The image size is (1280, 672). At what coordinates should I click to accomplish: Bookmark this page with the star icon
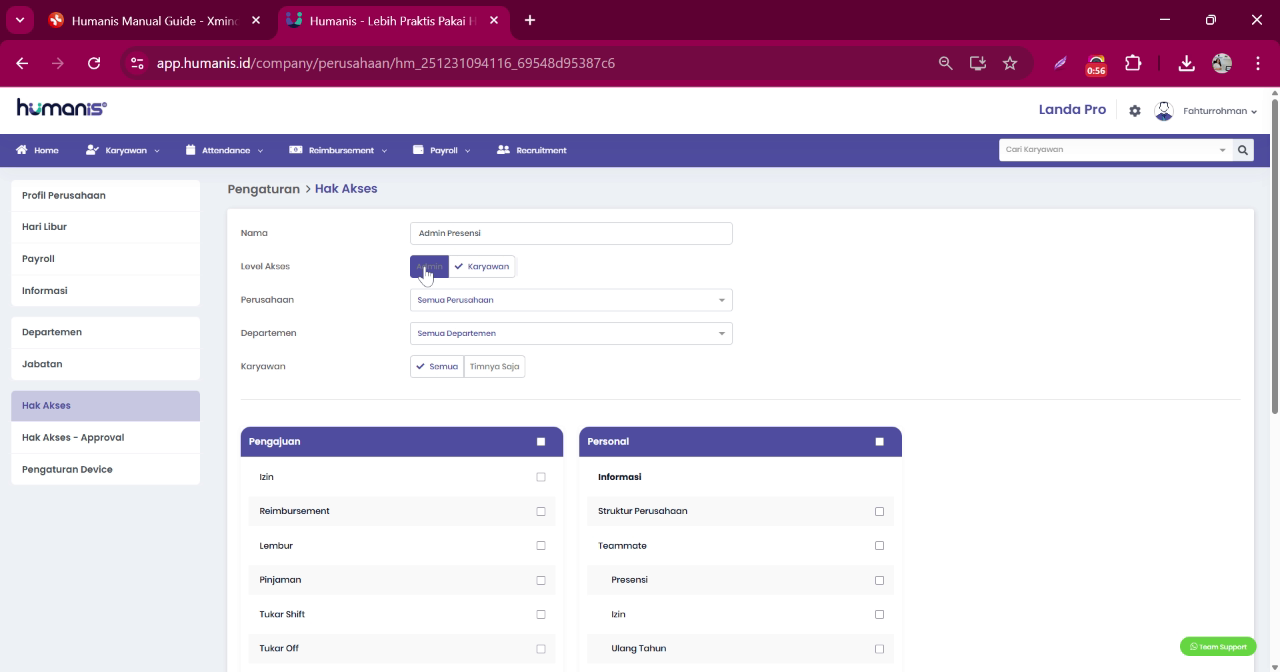pyautogui.click(x=1010, y=63)
